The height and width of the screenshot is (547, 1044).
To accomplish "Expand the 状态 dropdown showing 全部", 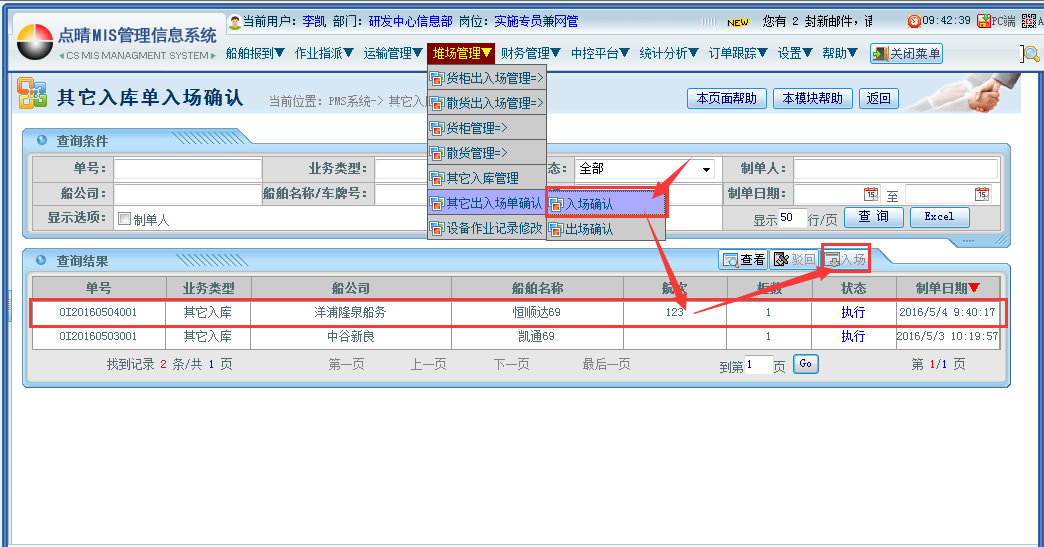I will tap(706, 169).
